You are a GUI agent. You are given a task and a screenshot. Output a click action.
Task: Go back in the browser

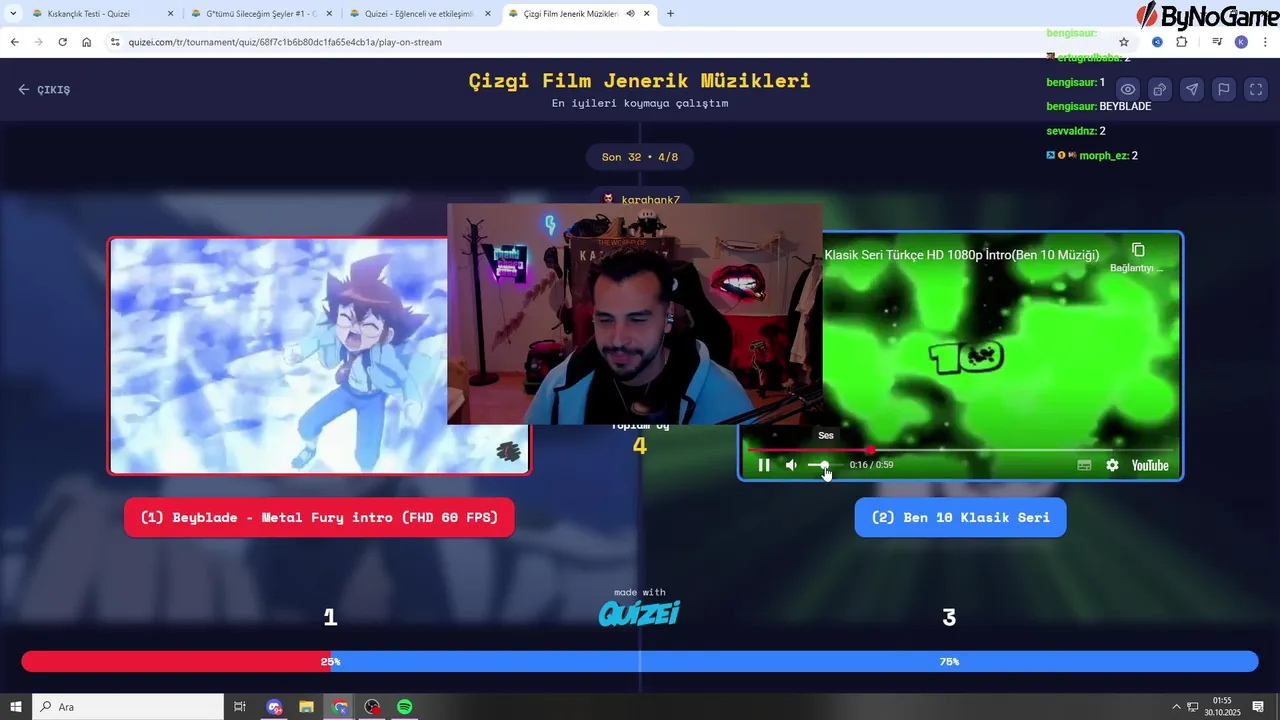pyautogui.click(x=14, y=42)
